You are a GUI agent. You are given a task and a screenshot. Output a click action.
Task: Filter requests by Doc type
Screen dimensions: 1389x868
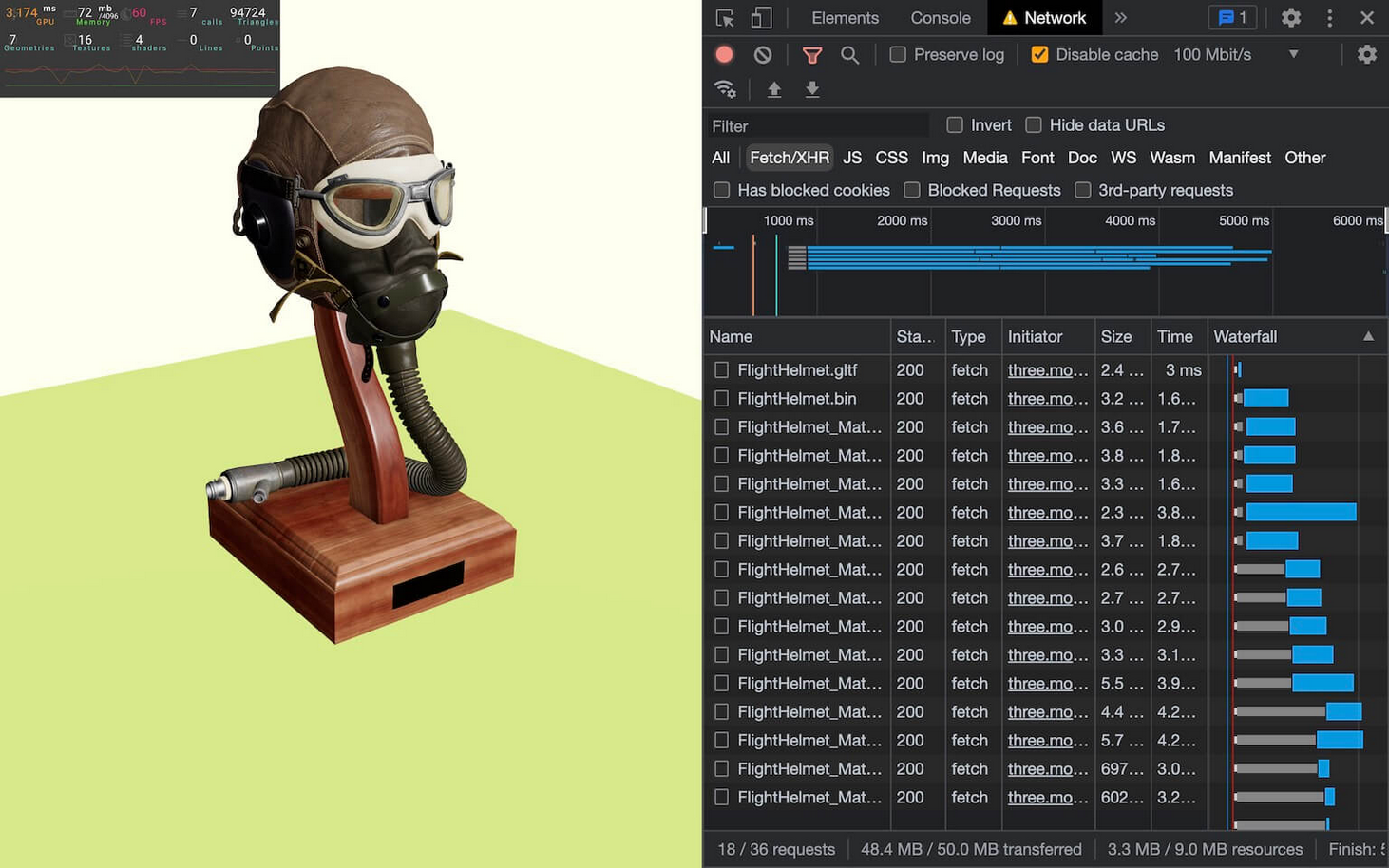coord(1082,158)
